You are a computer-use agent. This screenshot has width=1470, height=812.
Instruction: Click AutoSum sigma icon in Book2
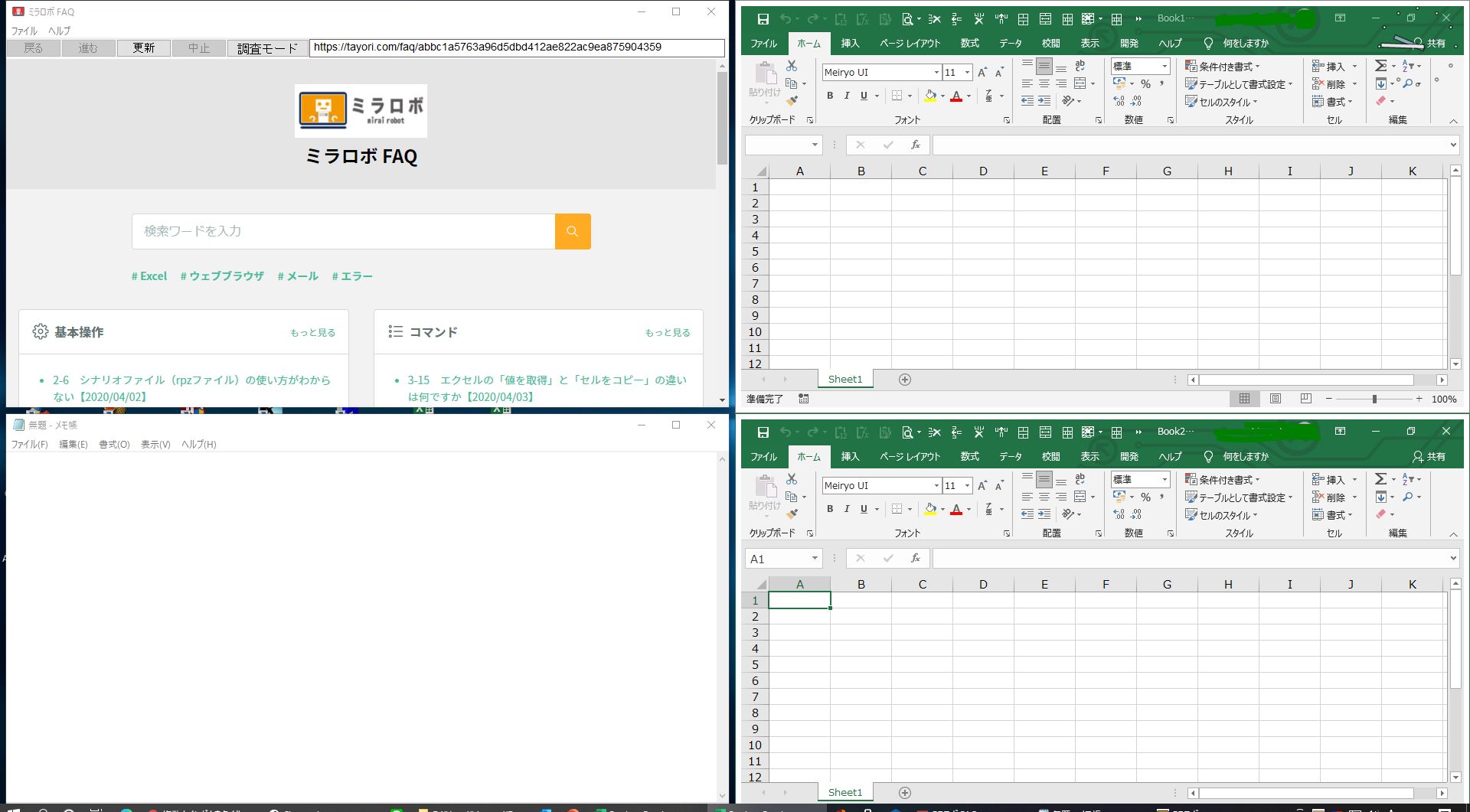[x=1380, y=479]
